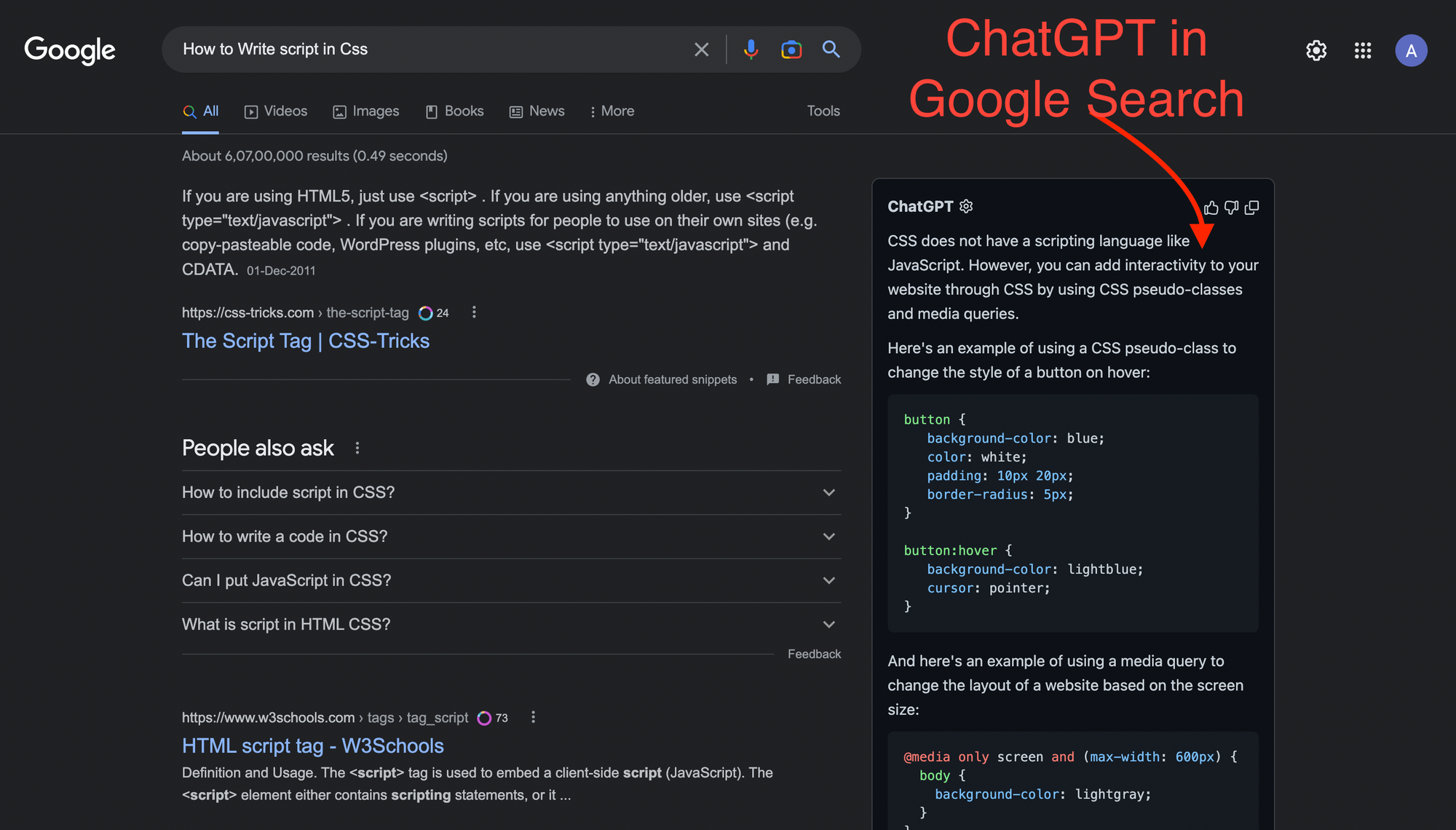Open the search Tools options
The height and width of the screenshot is (830, 1456).
[823, 111]
